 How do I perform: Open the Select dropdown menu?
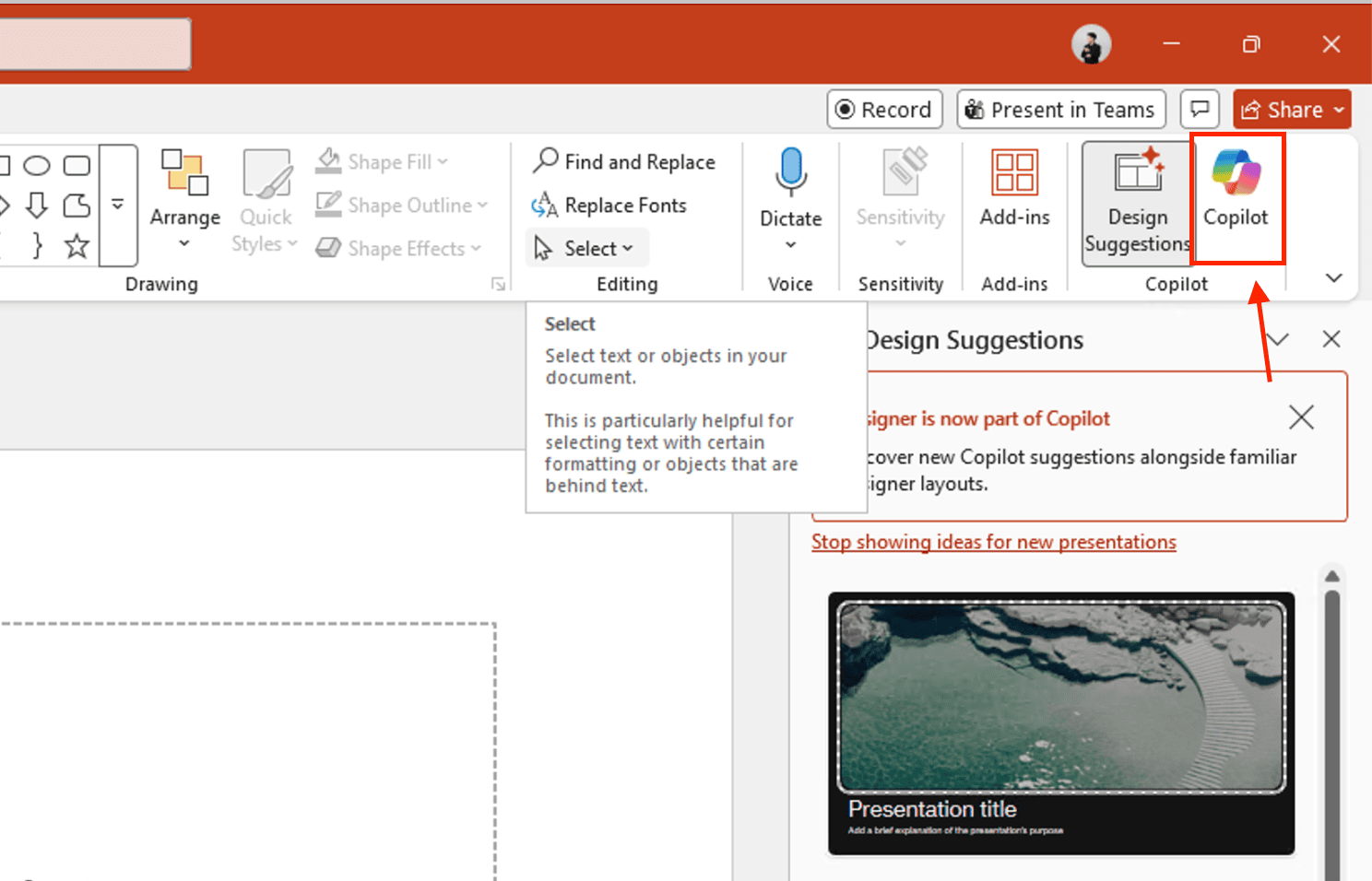(x=586, y=247)
